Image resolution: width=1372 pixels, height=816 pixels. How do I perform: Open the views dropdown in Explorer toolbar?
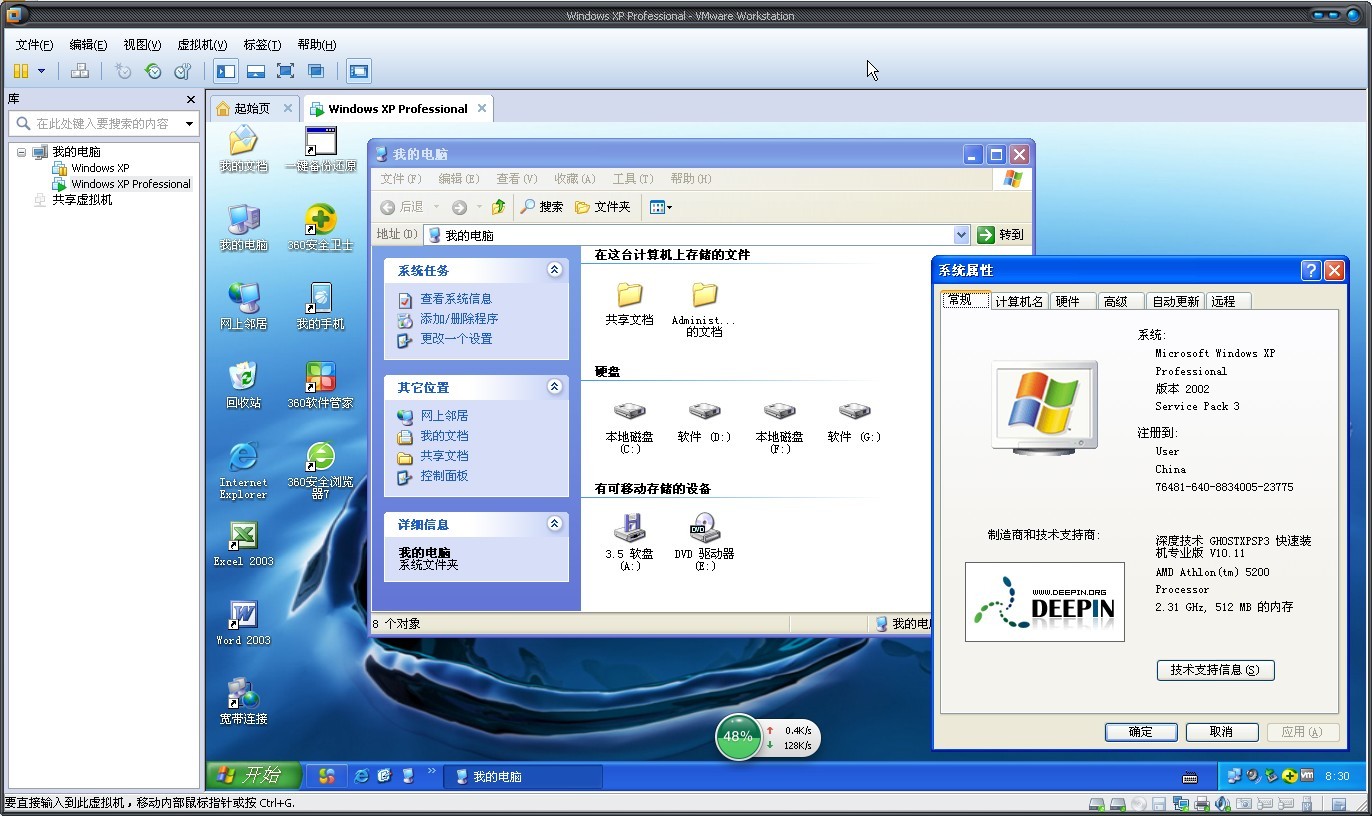661,207
